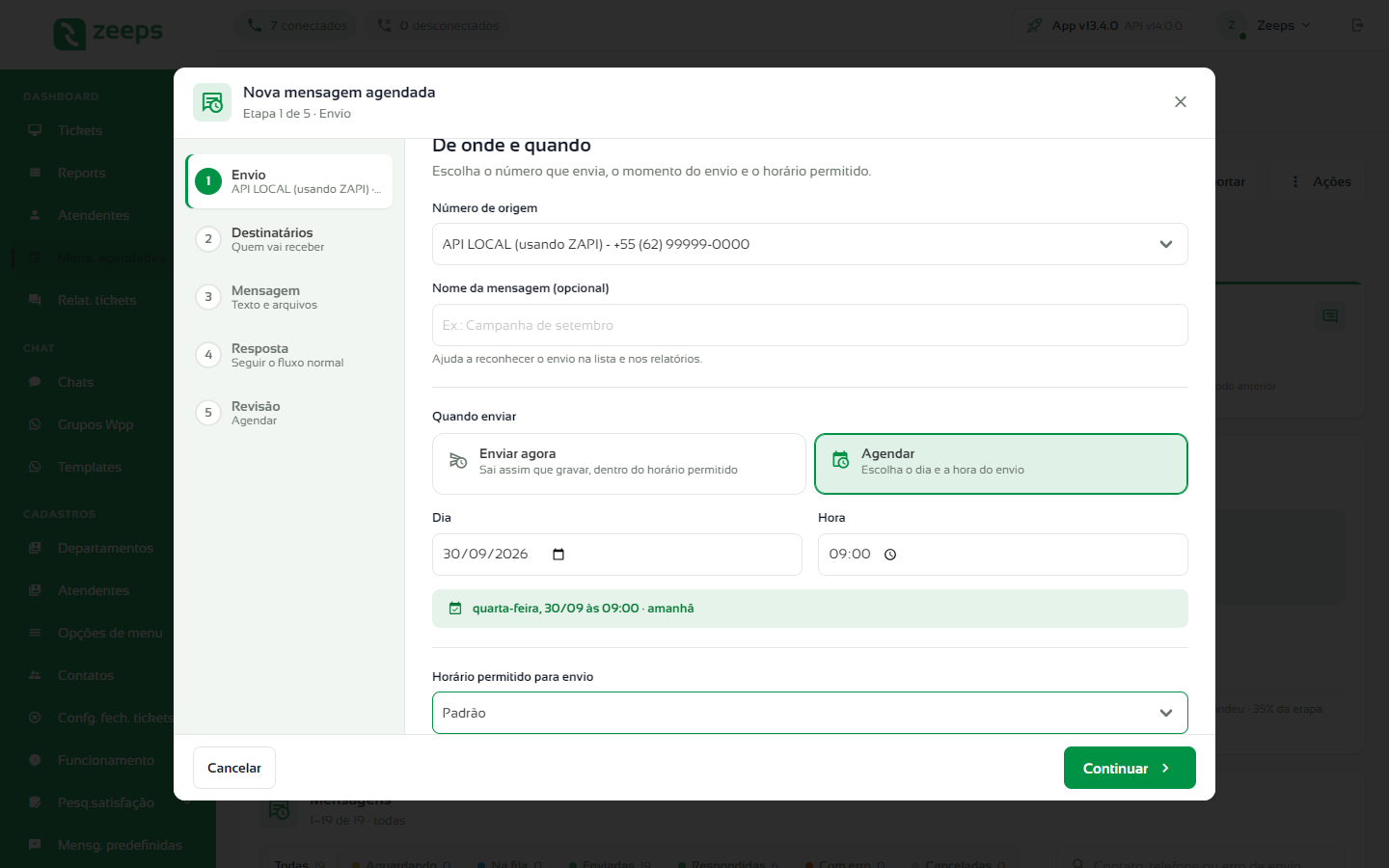Click the App v13.4.0 version badge
Image resolution: width=1389 pixels, height=868 pixels.
tap(1103, 26)
